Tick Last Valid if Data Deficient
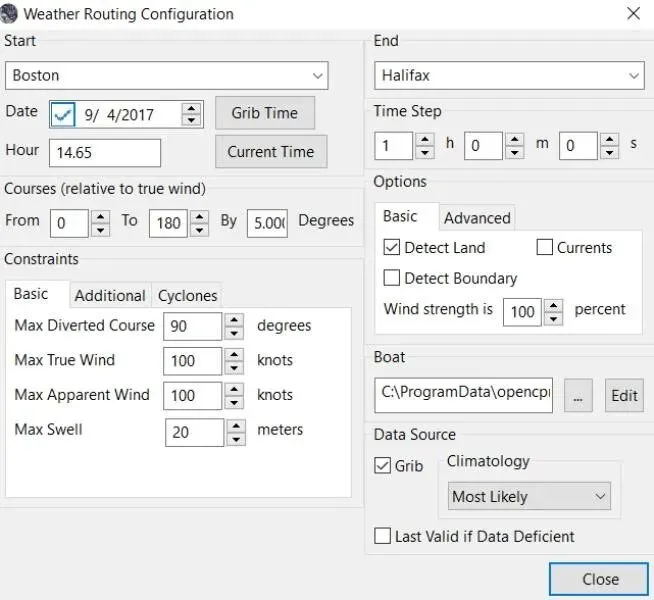This screenshot has width=654, height=600. 382,536
